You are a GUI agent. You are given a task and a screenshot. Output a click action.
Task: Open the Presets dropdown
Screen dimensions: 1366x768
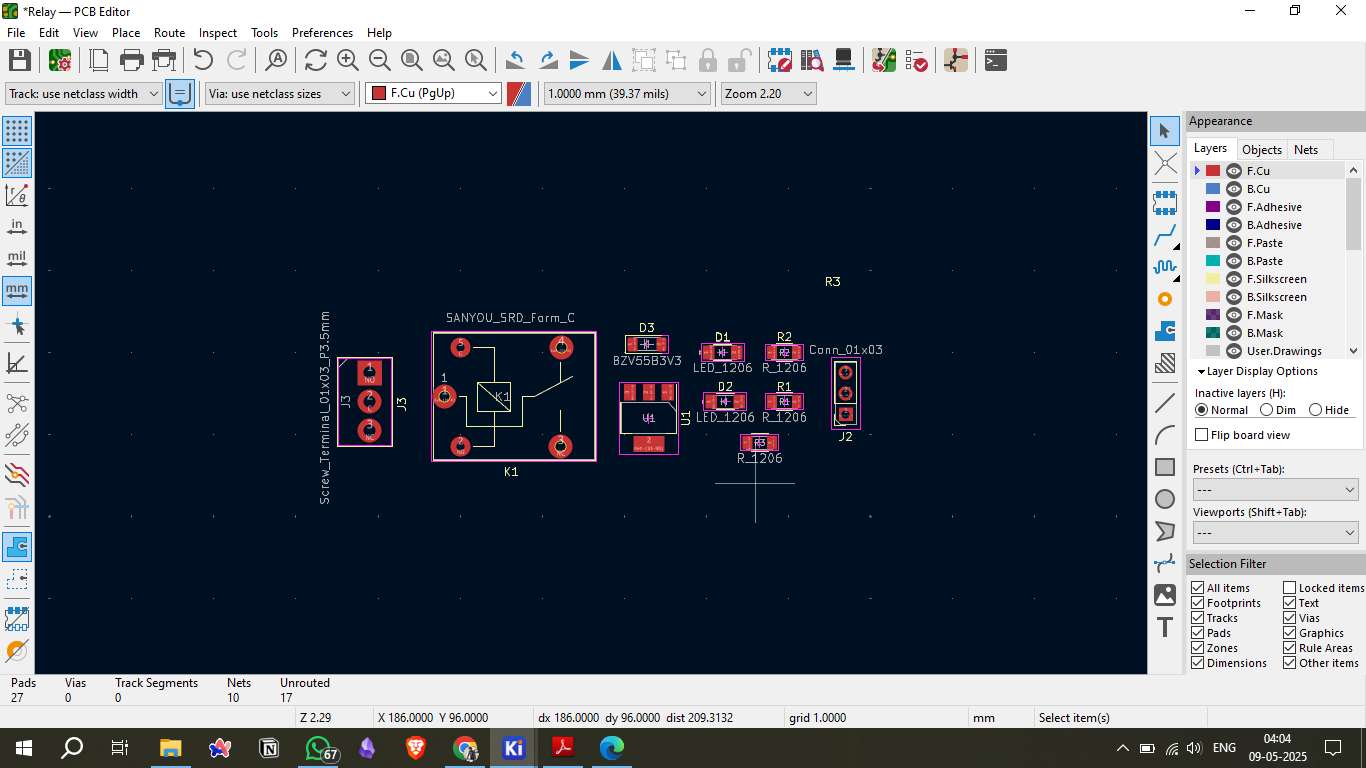(x=1275, y=490)
